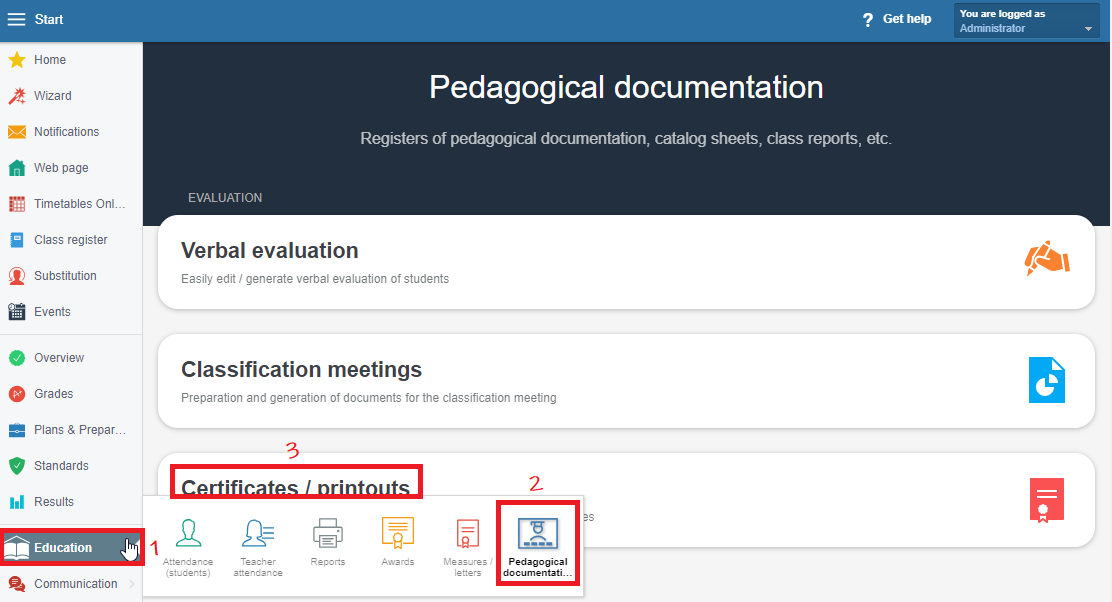The image size is (1112, 602).
Task: Click the Grades red icon
Action: pos(17,394)
